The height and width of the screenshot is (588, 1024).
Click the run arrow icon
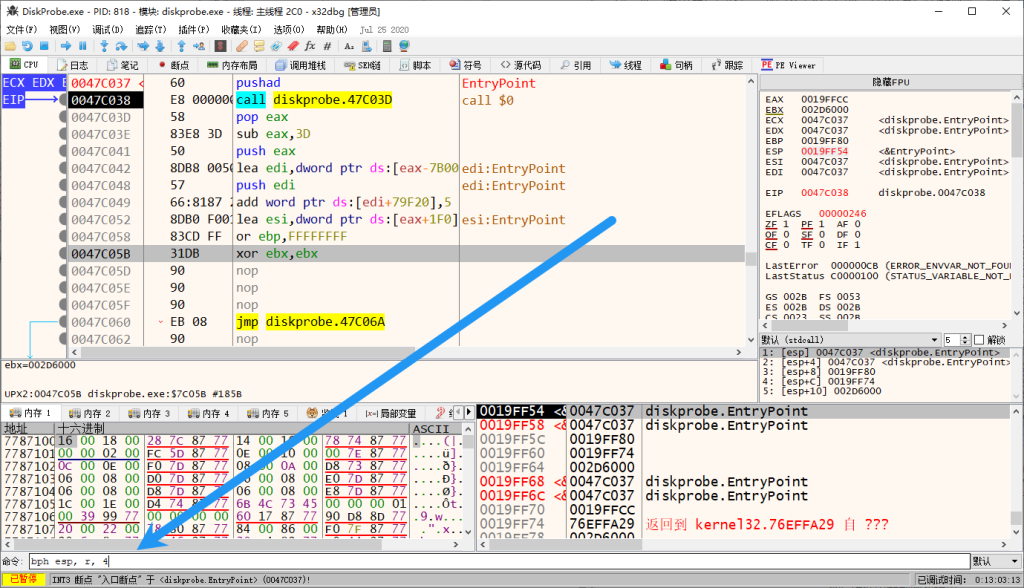[x=65, y=46]
